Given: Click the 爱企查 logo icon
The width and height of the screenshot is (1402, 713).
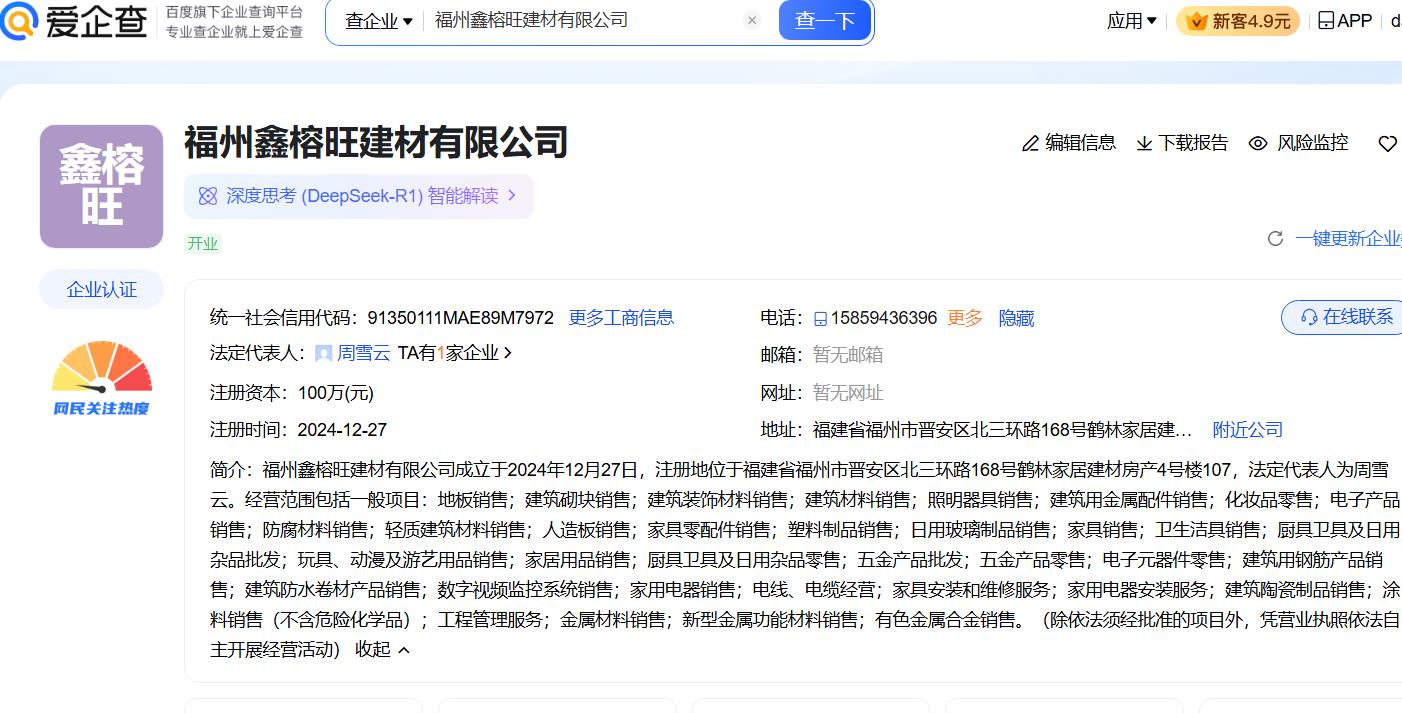Looking at the screenshot, I should [20, 21].
